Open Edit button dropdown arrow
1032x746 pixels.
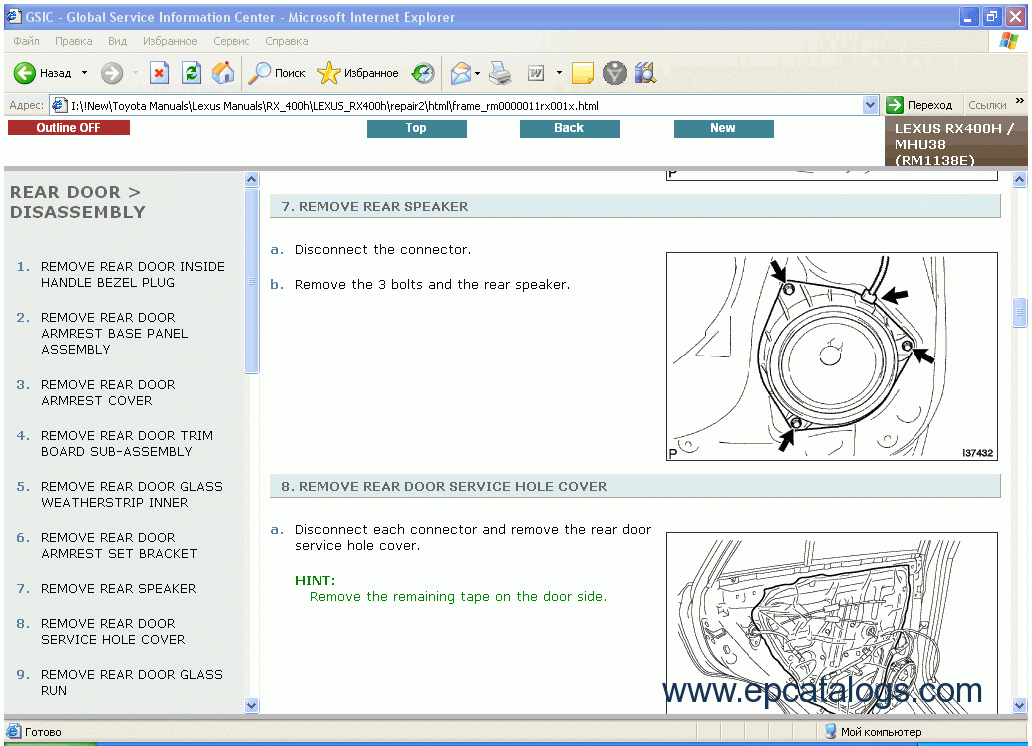559,73
